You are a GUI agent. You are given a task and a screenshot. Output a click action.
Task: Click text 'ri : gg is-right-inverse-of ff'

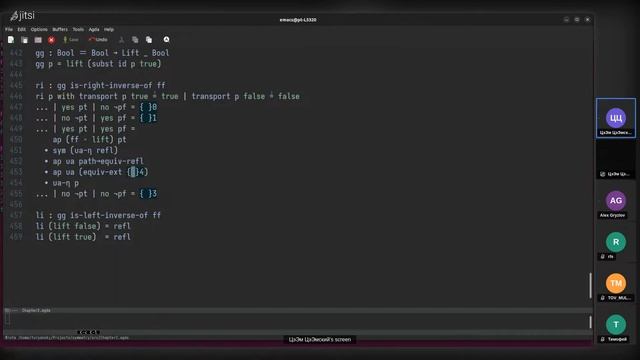(x=100, y=85)
